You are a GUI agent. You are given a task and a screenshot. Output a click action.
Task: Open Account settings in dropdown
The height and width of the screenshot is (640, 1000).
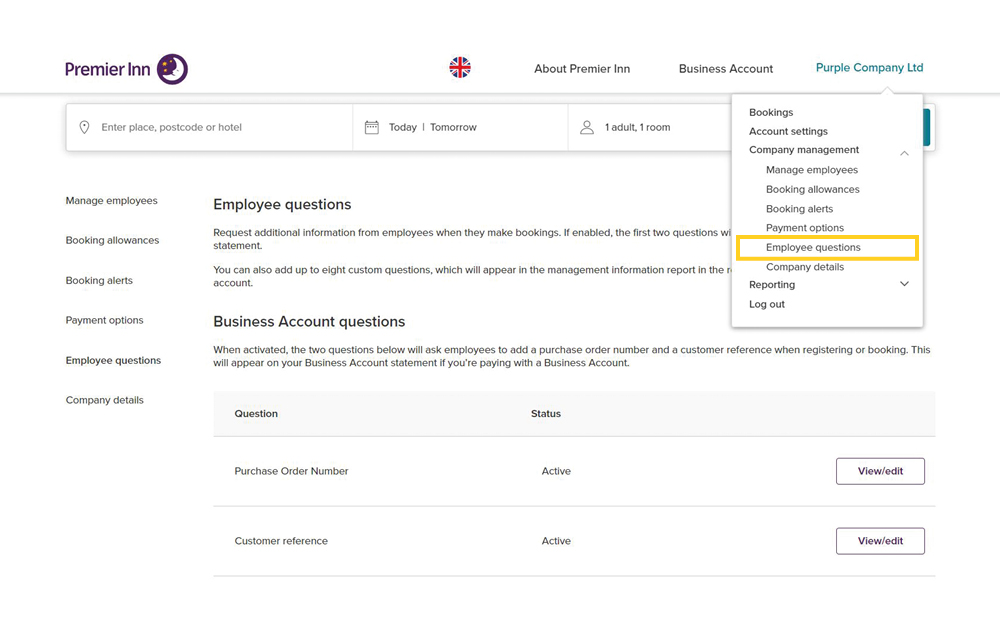788,131
